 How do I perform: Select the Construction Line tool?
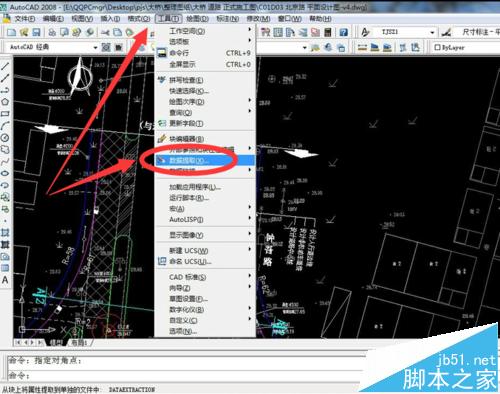click(5, 78)
